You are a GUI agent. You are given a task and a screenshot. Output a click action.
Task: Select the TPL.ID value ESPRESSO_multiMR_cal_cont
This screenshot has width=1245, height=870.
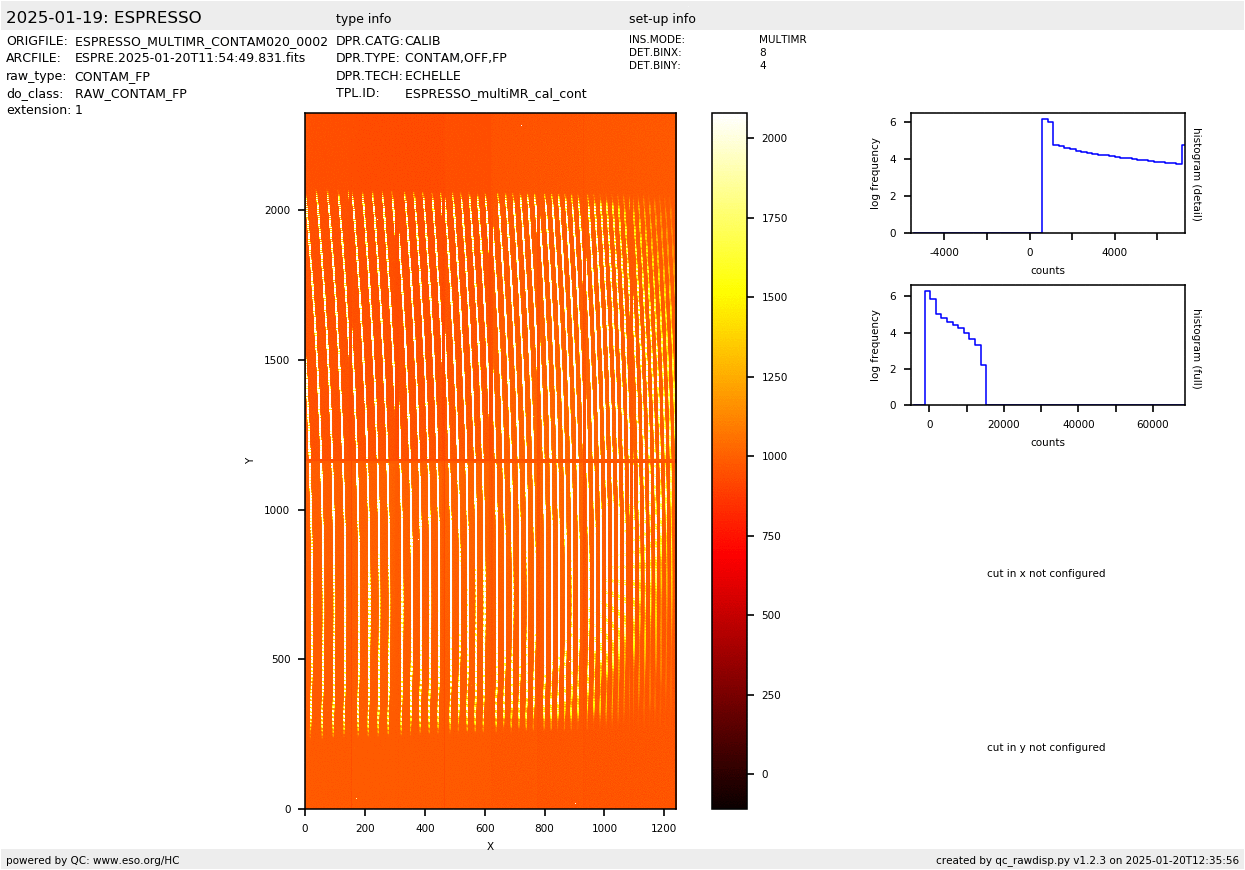[495, 94]
